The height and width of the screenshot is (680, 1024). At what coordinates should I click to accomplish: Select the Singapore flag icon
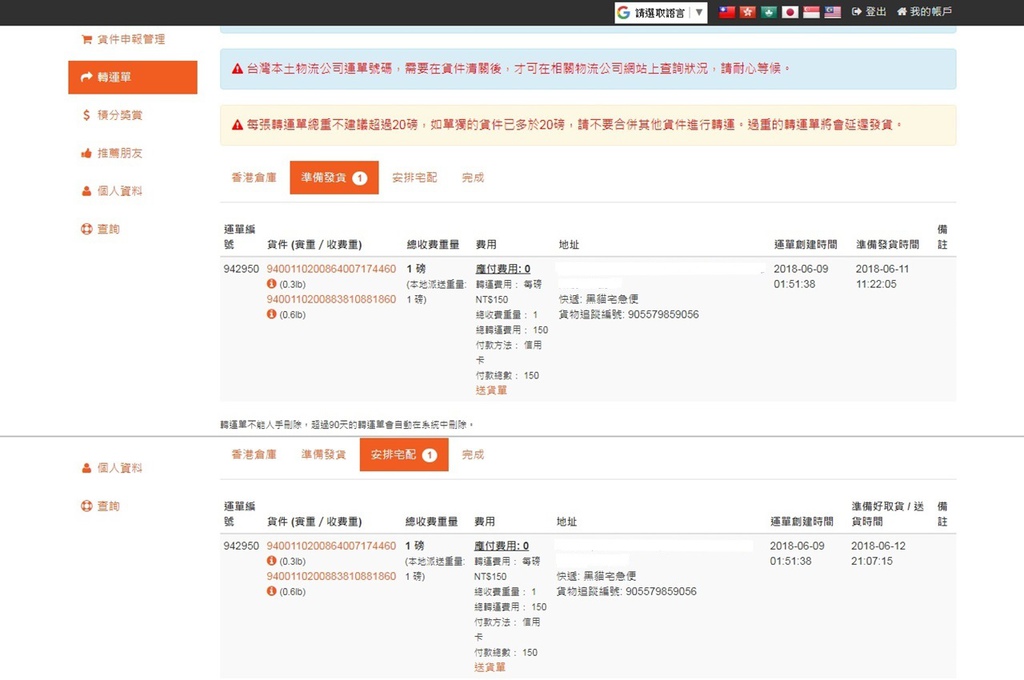coord(811,12)
